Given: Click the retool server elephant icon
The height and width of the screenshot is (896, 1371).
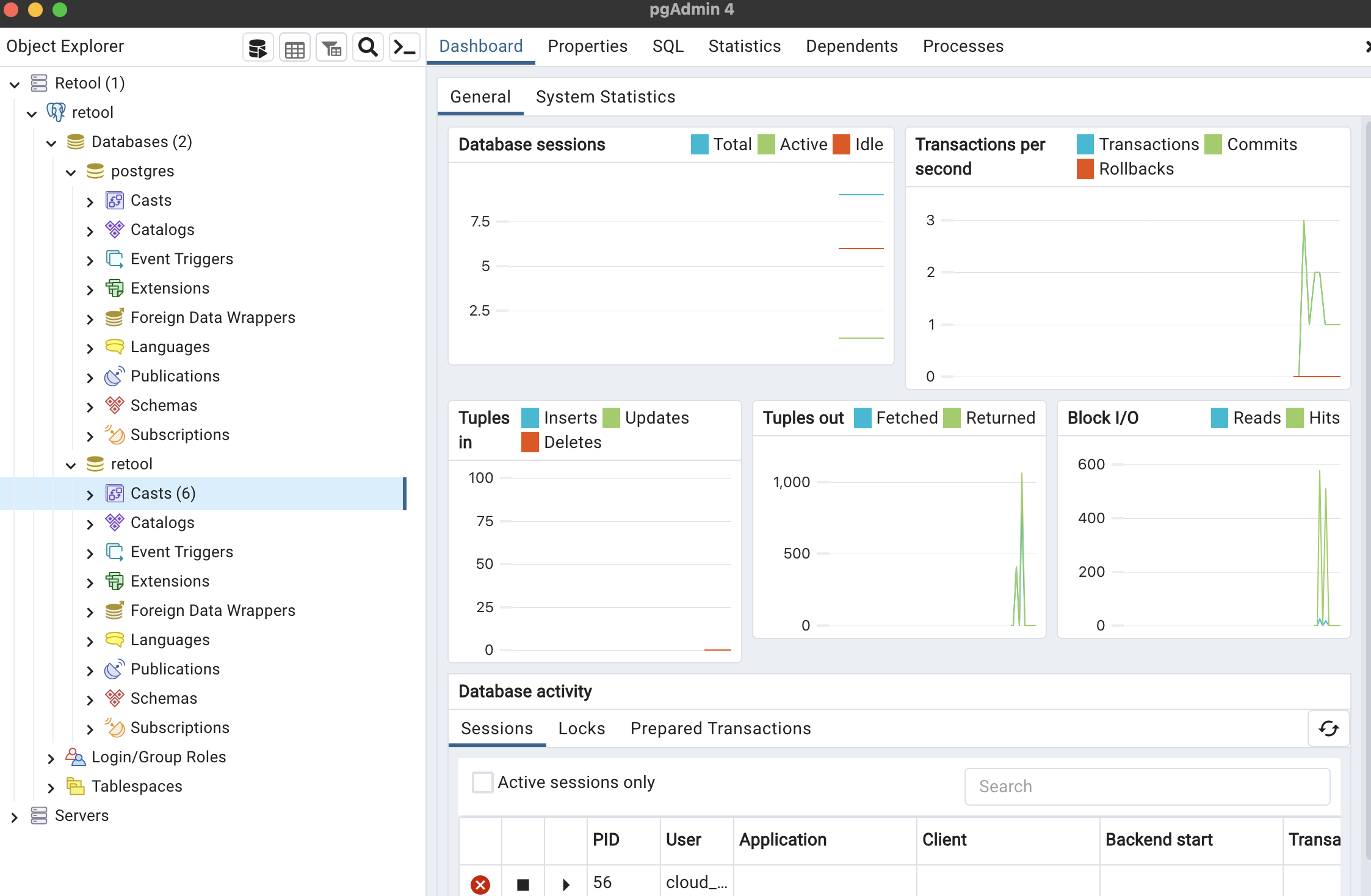Looking at the screenshot, I should point(56,112).
